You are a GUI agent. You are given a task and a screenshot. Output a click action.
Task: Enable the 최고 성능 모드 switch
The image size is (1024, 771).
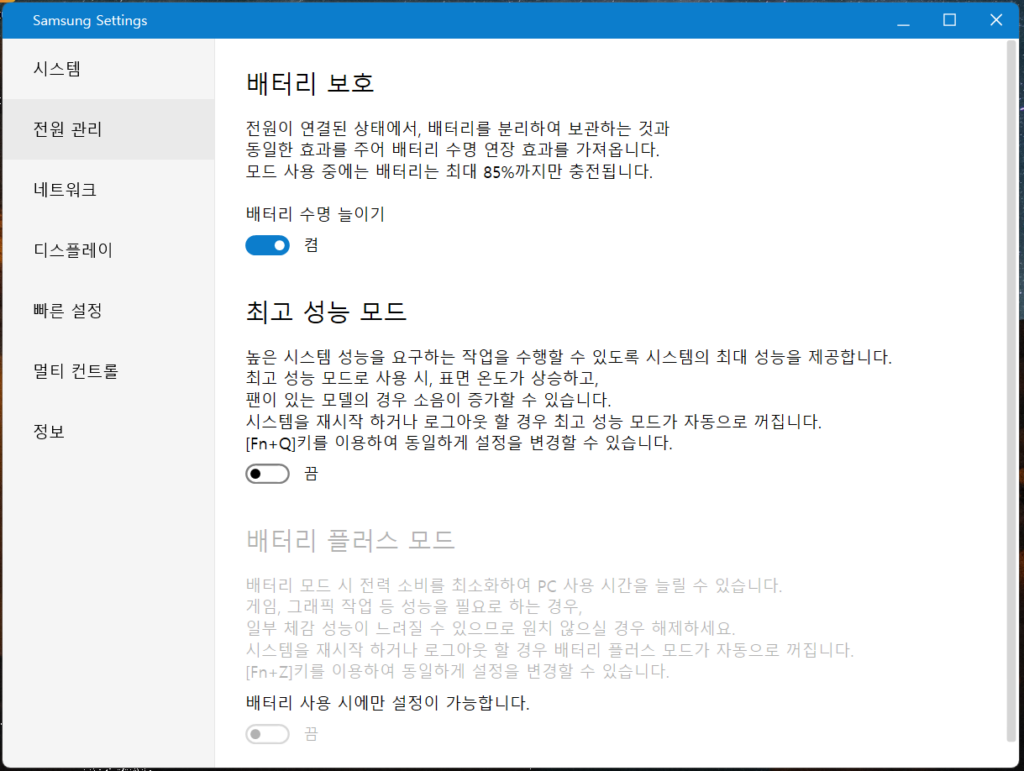[x=267, y=473]
